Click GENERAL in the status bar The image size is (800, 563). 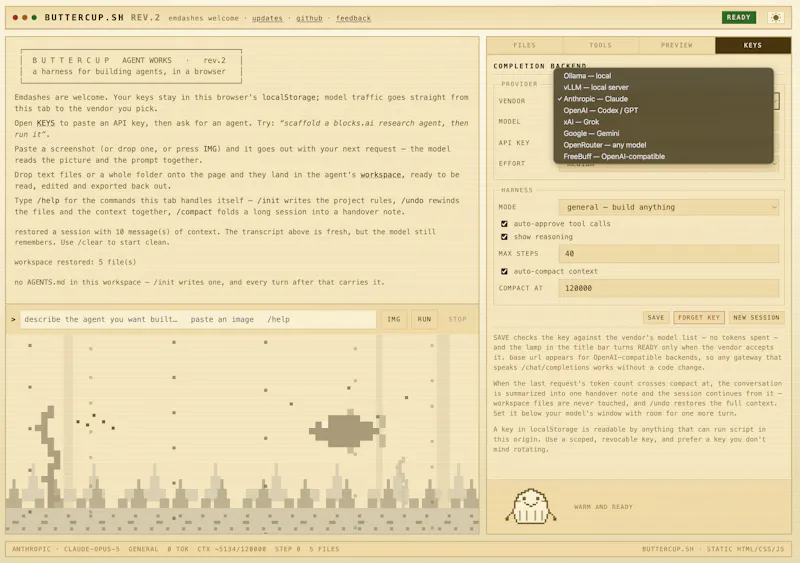143,549
